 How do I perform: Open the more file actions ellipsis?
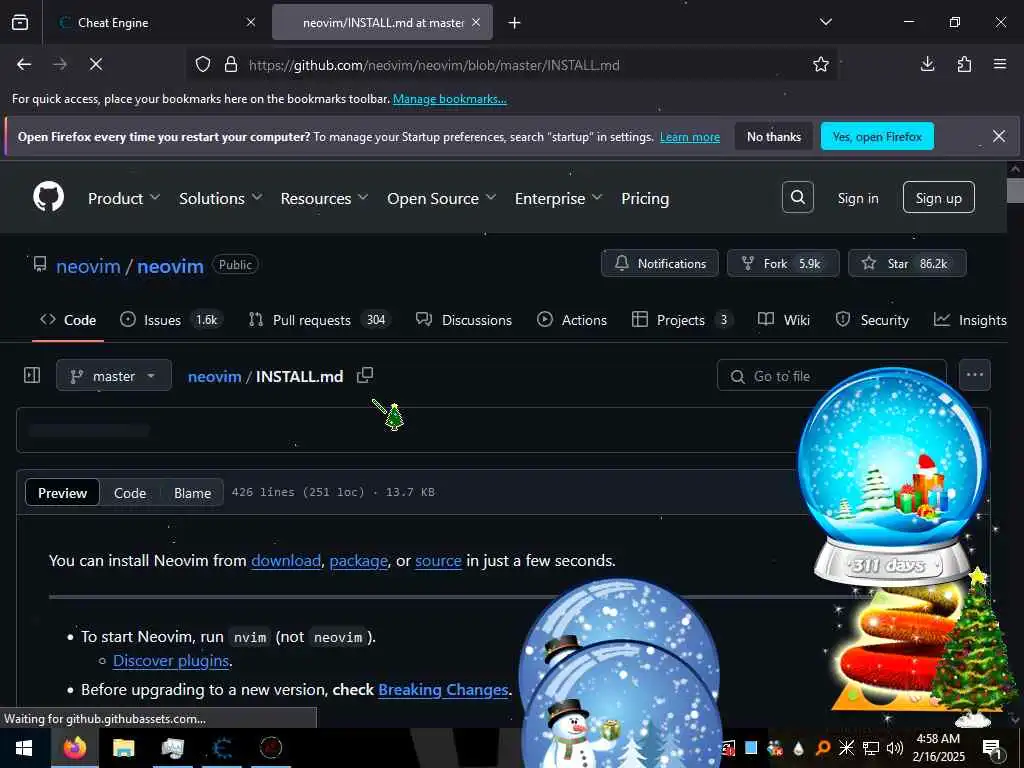pos(974,375)
